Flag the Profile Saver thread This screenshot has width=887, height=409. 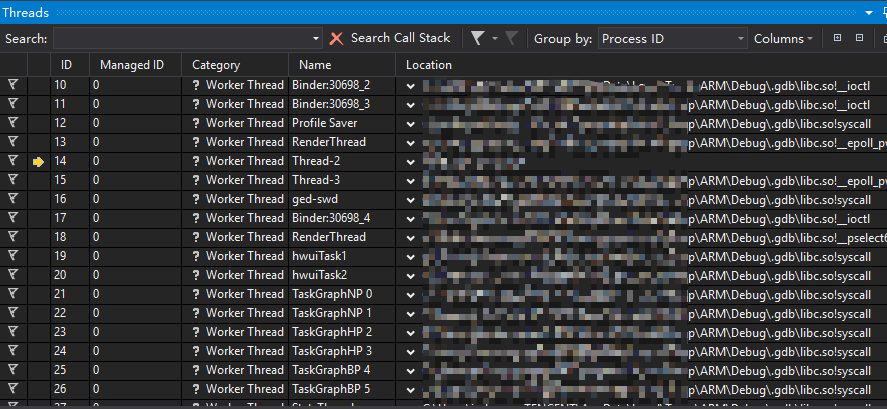(x=13, y=123)
